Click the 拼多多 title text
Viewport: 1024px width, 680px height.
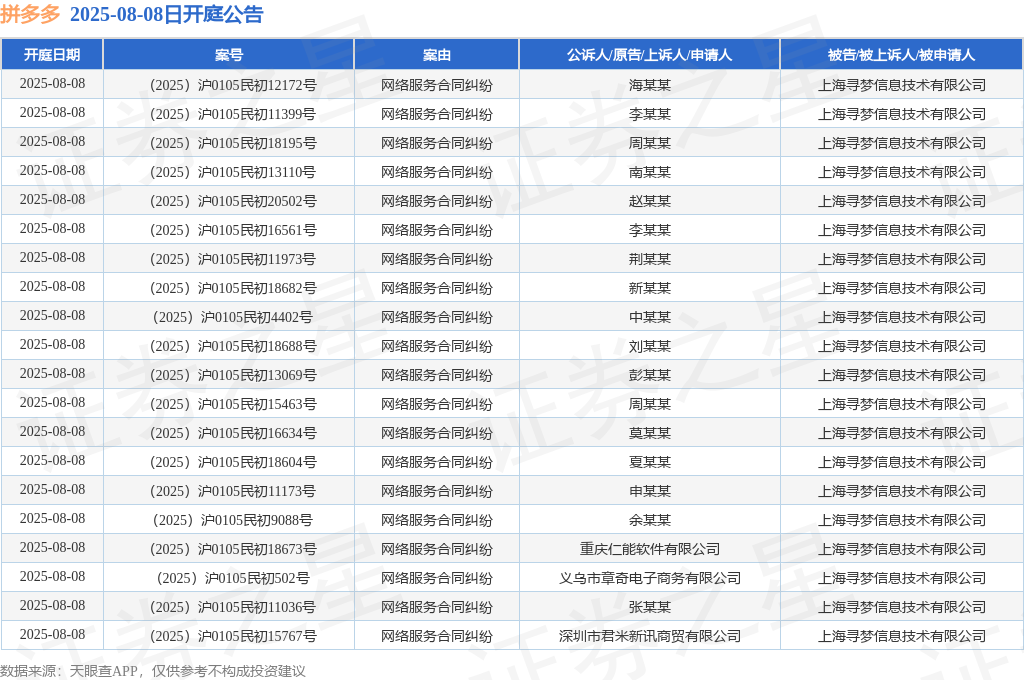pyautogui.click(x=30, y=14)
